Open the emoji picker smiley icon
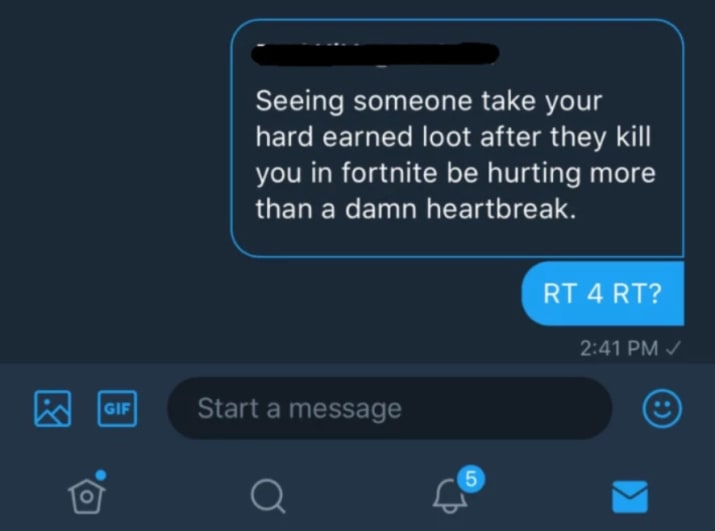The image size is (715, 531). coord(662,408)
